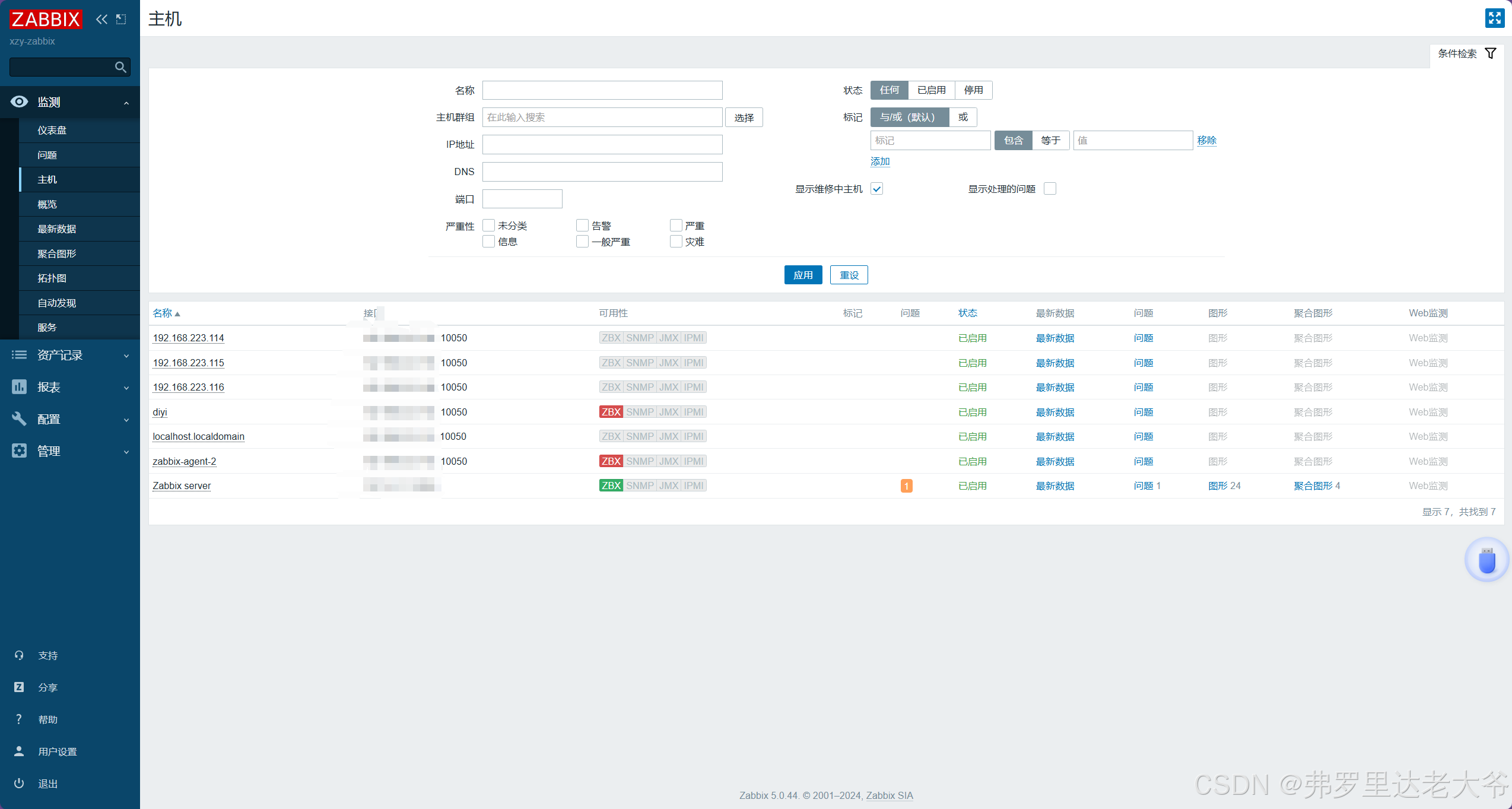This screenshot has height=809, width=1512.
Task: Click the hide-sidebar icon next to the collapse arrows
Action: coord(121,19)
